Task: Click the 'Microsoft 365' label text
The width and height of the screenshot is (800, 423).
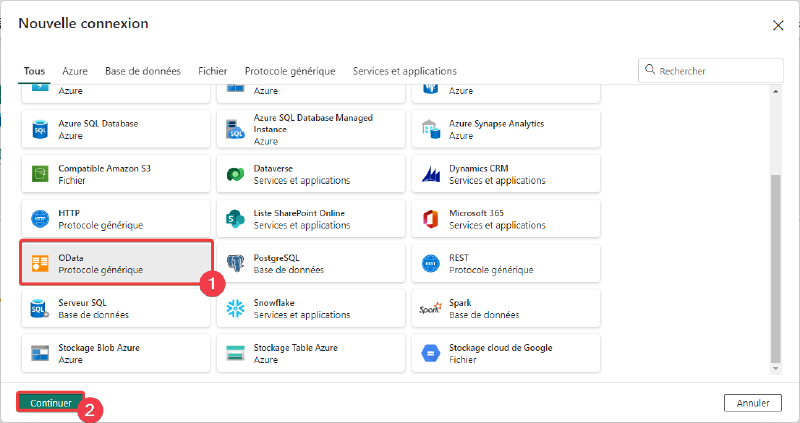Action: coord(476,213)
